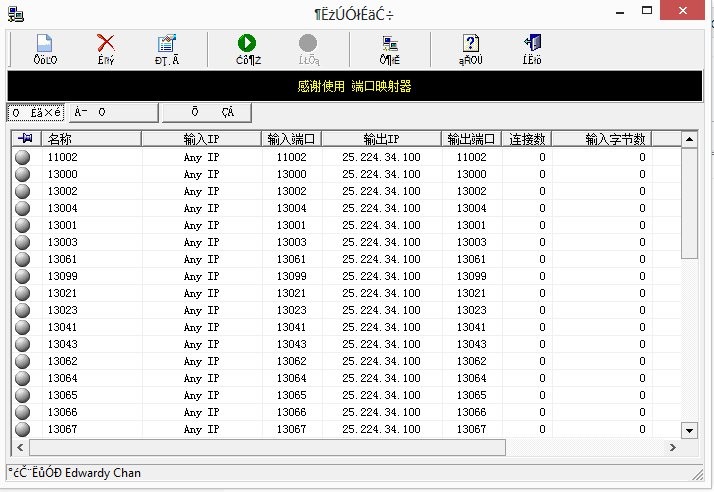Click the Any IP cell in row 13099

pos(202,276)
